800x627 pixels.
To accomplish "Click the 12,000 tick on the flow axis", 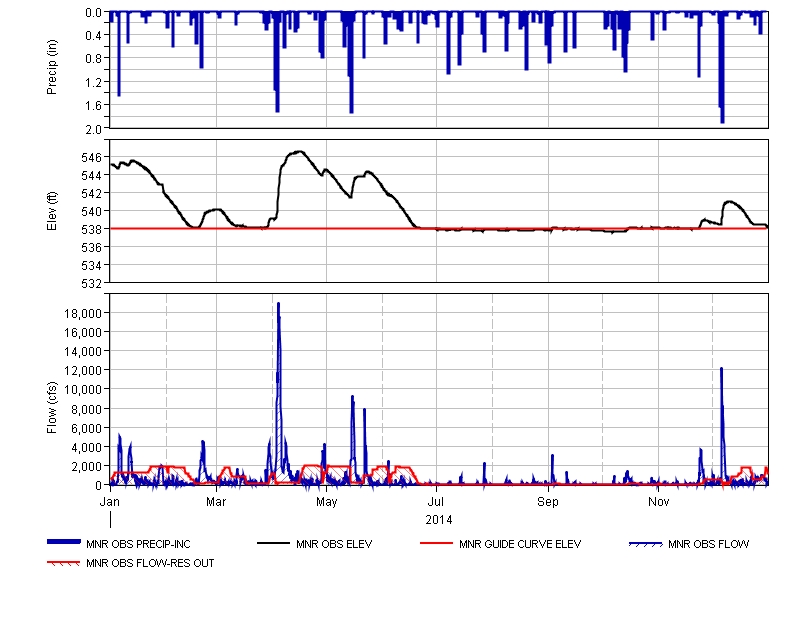I will coord(83,371).
